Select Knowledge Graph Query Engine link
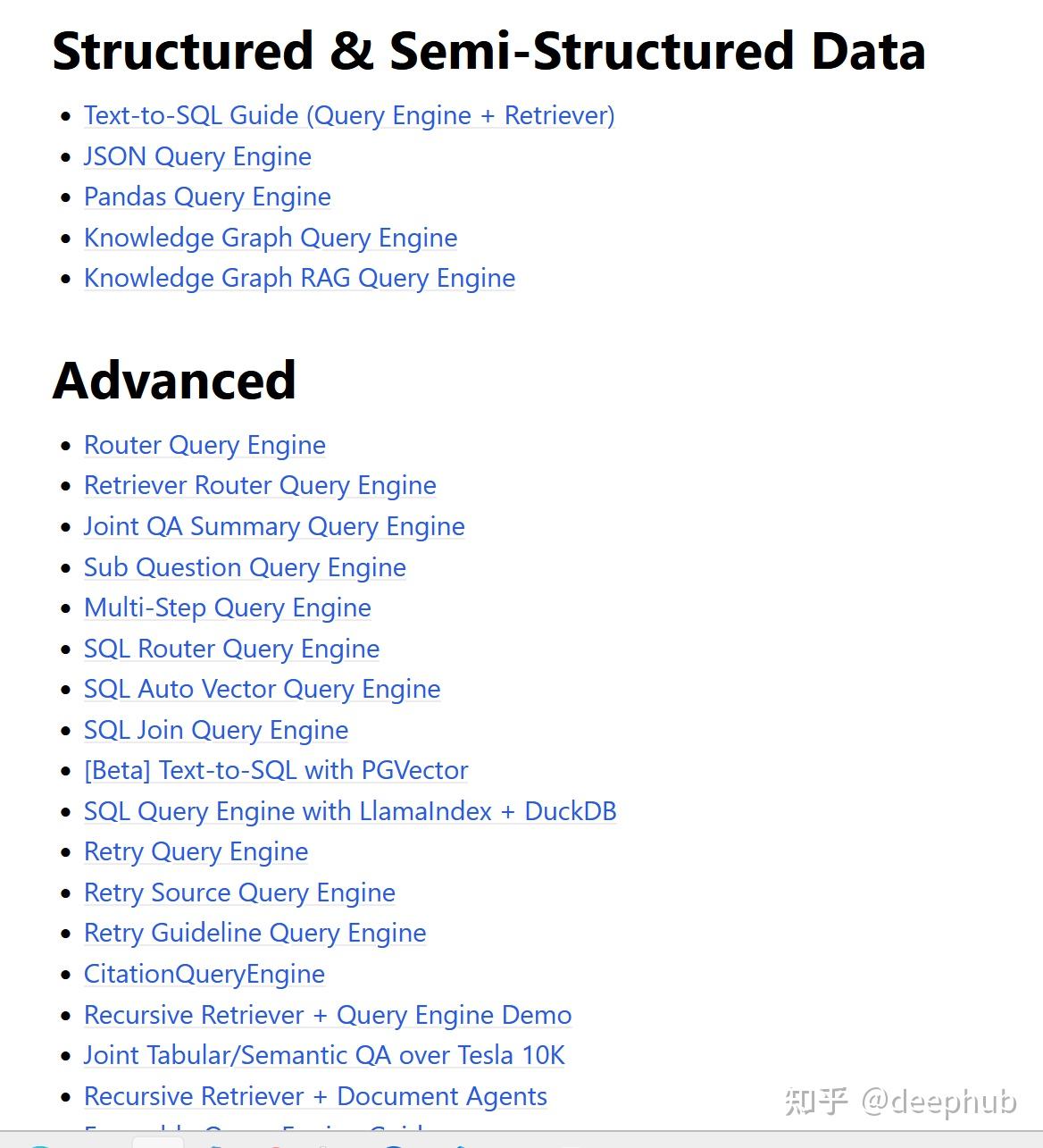Screen dimensions: 1043x1148 [x=271, y=238]
